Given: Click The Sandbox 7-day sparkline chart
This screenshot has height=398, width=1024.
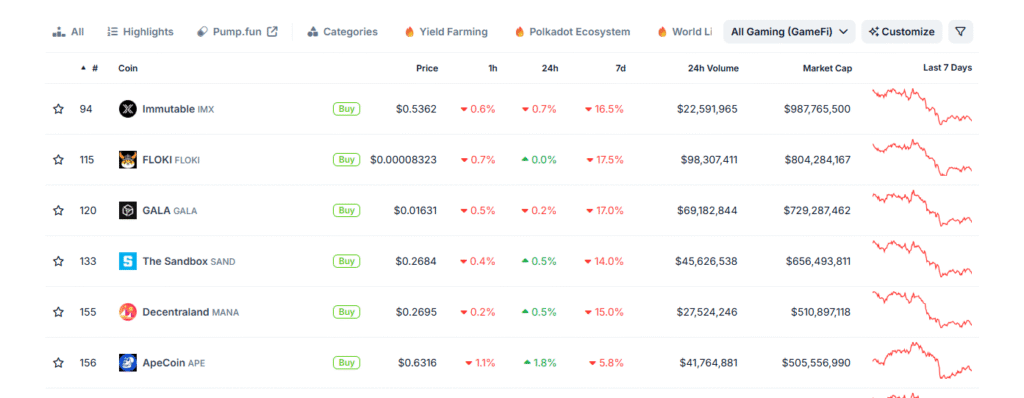Looking at the screenshot, I should tap(922, 259).
